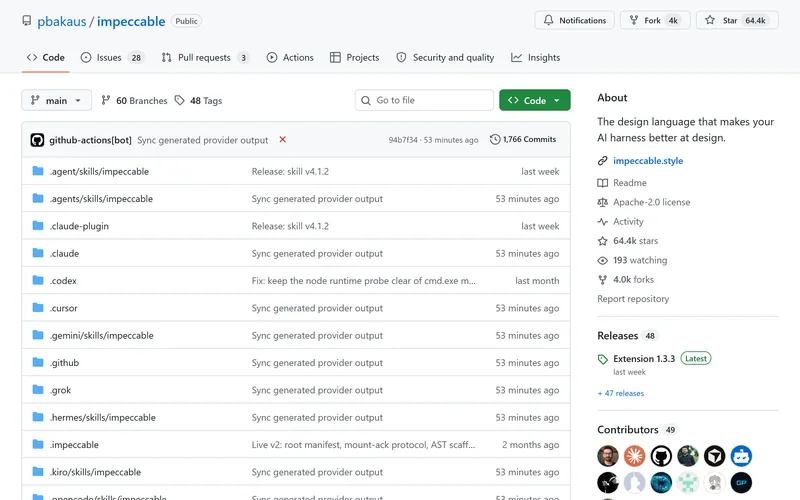Image resolution: width=800 pixels, height=500 pixels.
Task: Open the impeccable repository name link
Action: coord(131,21)
